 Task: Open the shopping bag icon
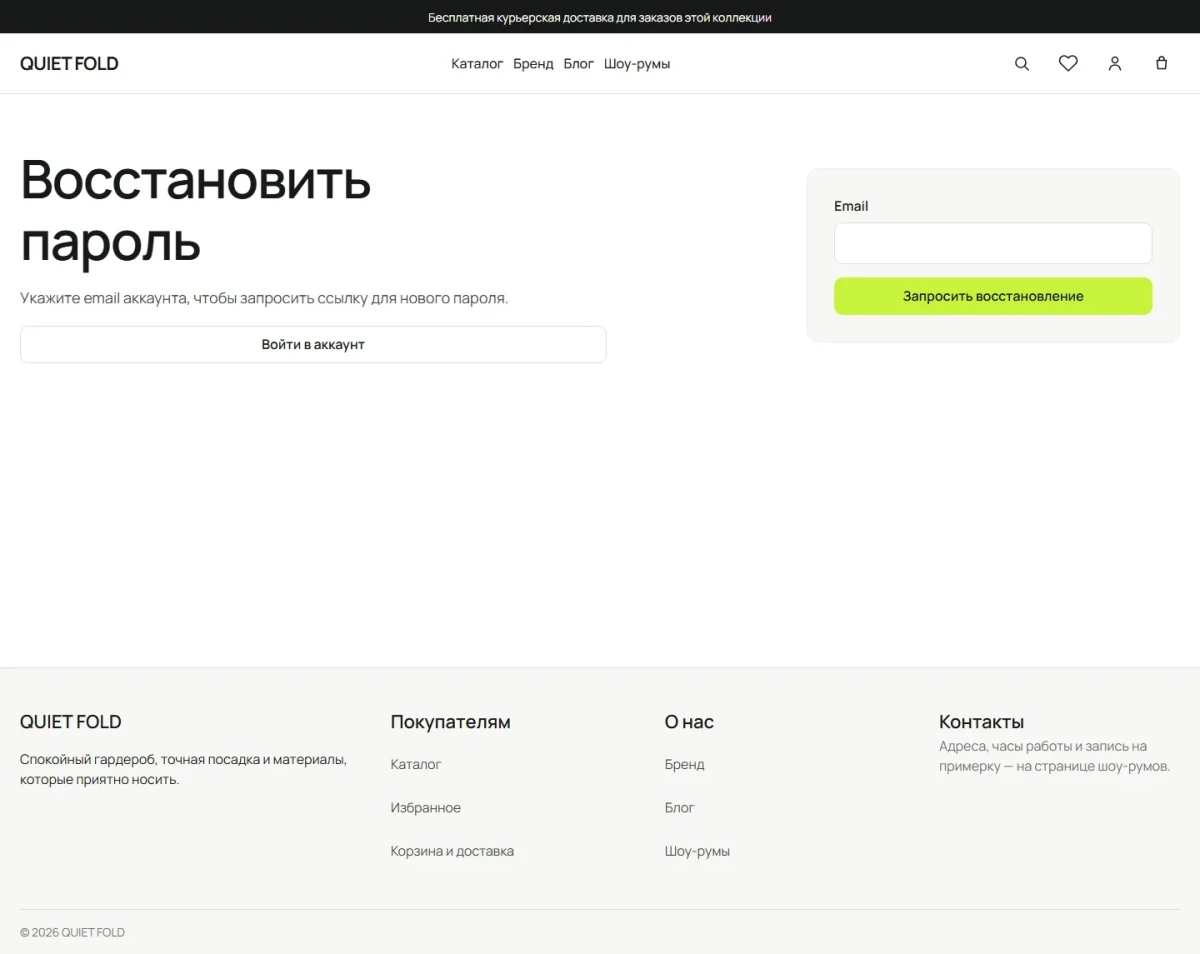tap(1161, 63)
